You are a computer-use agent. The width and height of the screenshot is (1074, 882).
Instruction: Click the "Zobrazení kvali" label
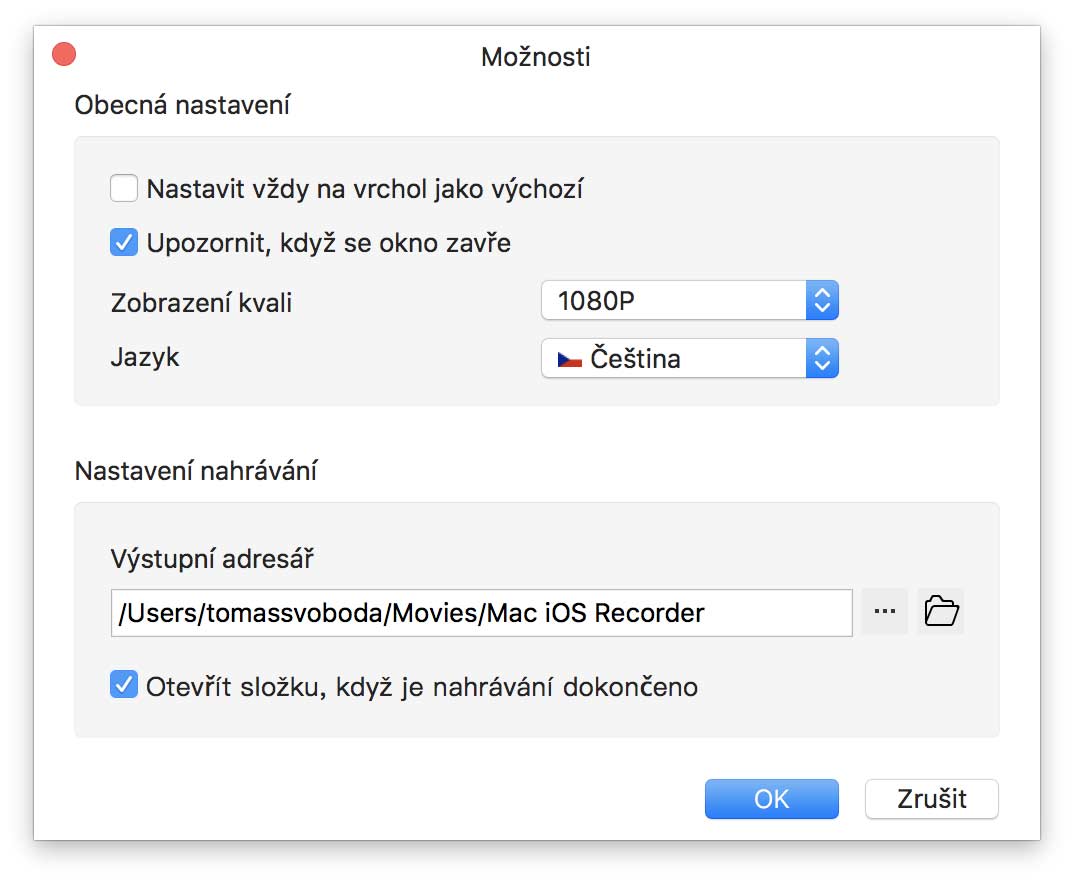(201, 303)
